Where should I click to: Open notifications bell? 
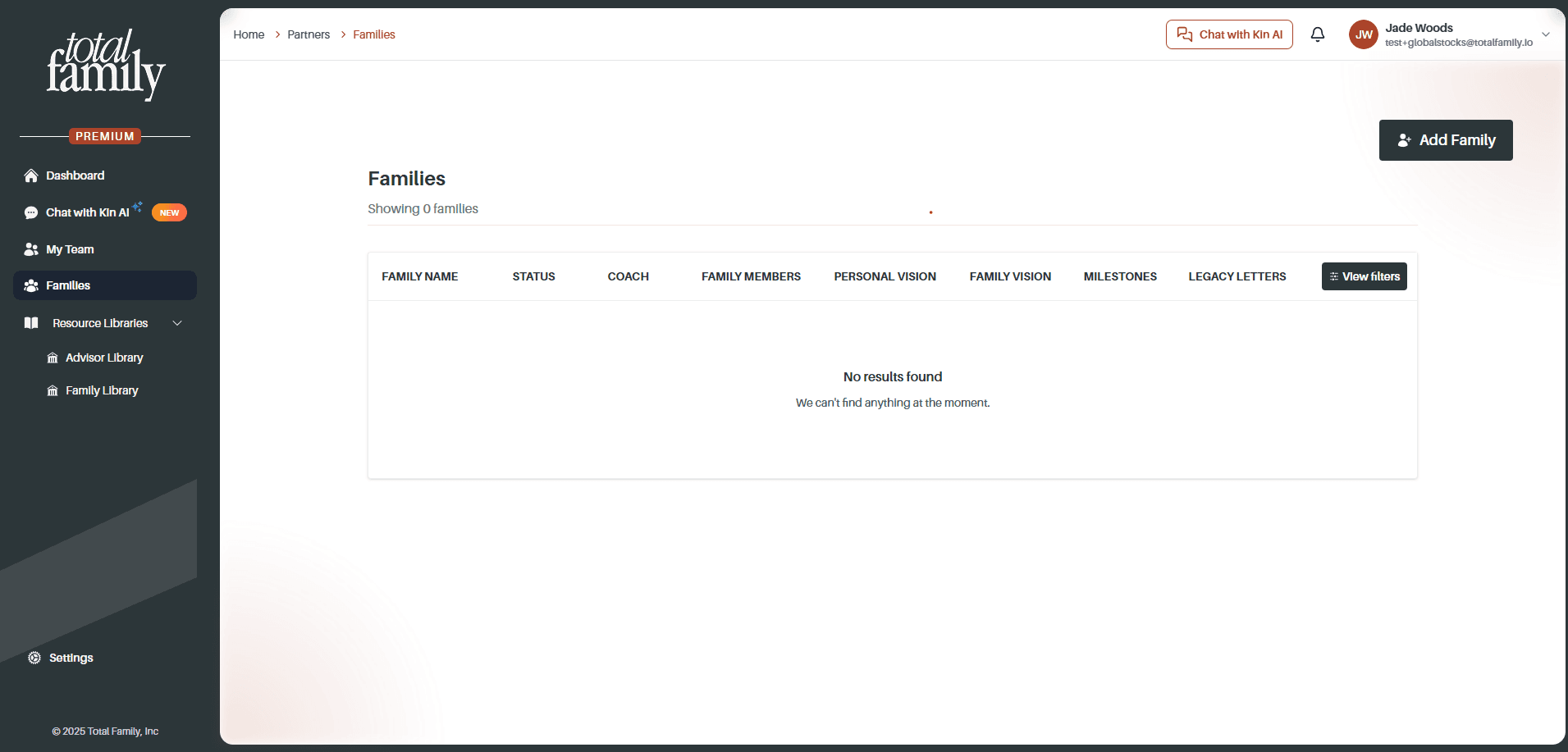point(1318,34)
